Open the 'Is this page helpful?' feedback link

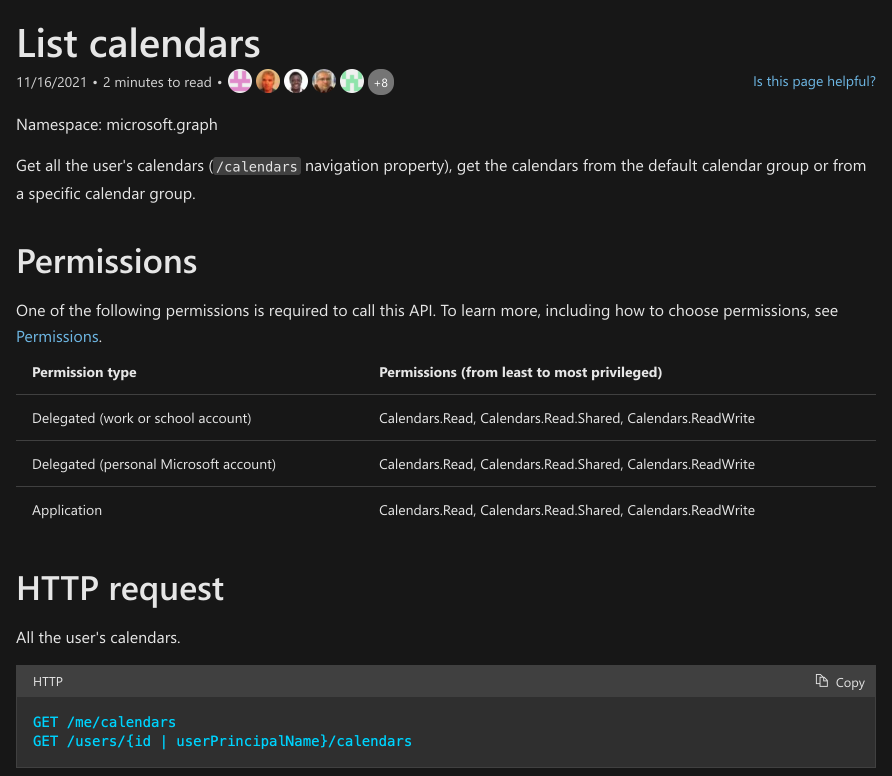tap(814, 82)
